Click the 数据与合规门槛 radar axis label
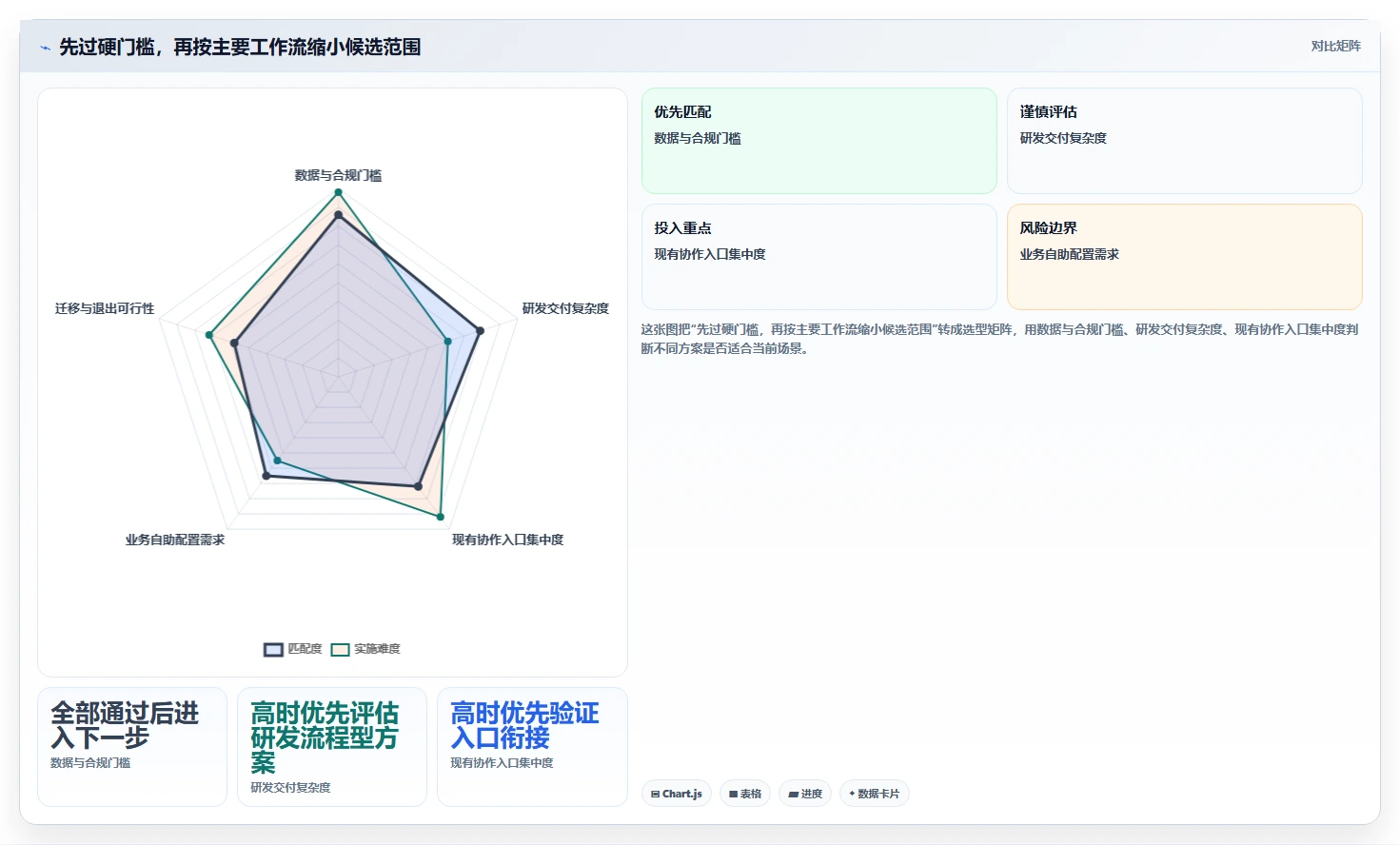This screenshot has height=845, width=1400. (x=338, y=175)
